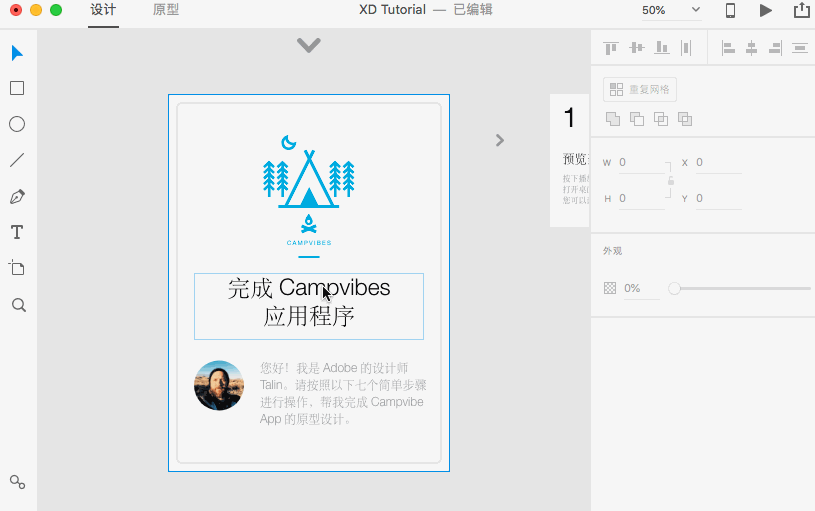
Task: Switch to the 原型 tab
Action: [x=166, y=10]
